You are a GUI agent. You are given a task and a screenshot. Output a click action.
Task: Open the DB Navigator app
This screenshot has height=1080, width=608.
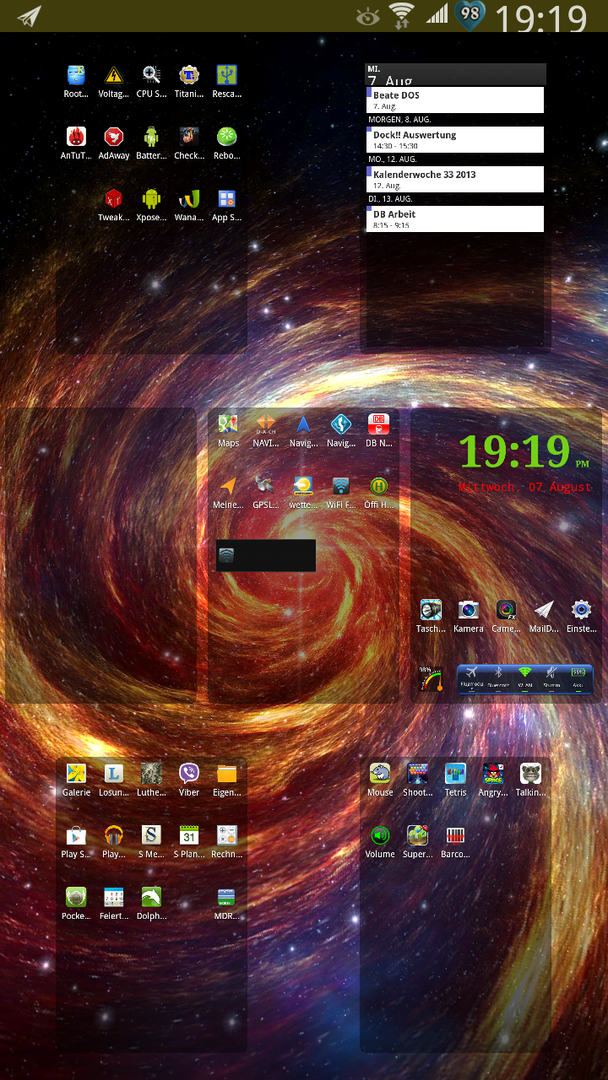tap(379, 424)
